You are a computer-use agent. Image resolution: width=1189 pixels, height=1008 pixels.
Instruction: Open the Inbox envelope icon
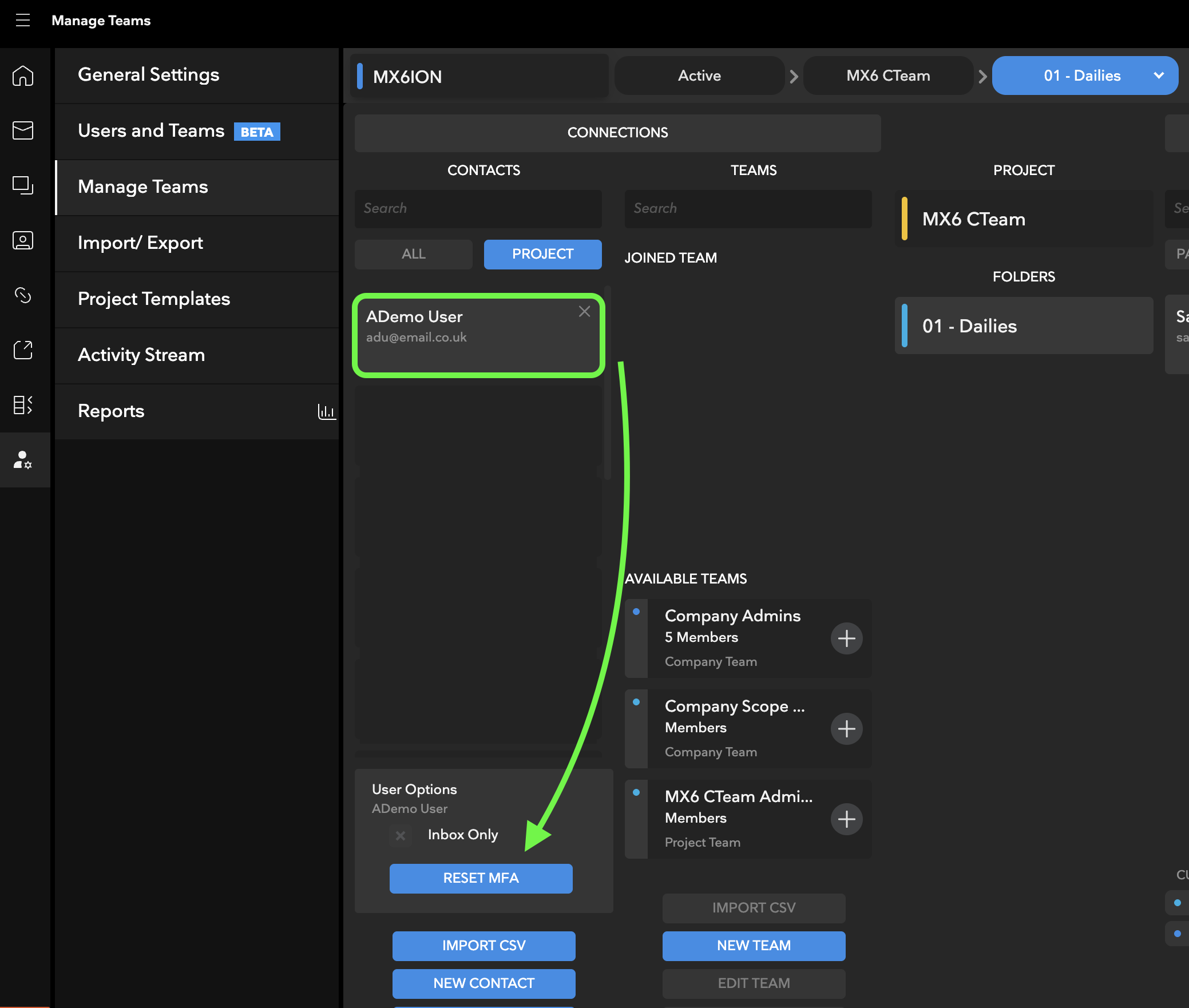tap(23, 130)
